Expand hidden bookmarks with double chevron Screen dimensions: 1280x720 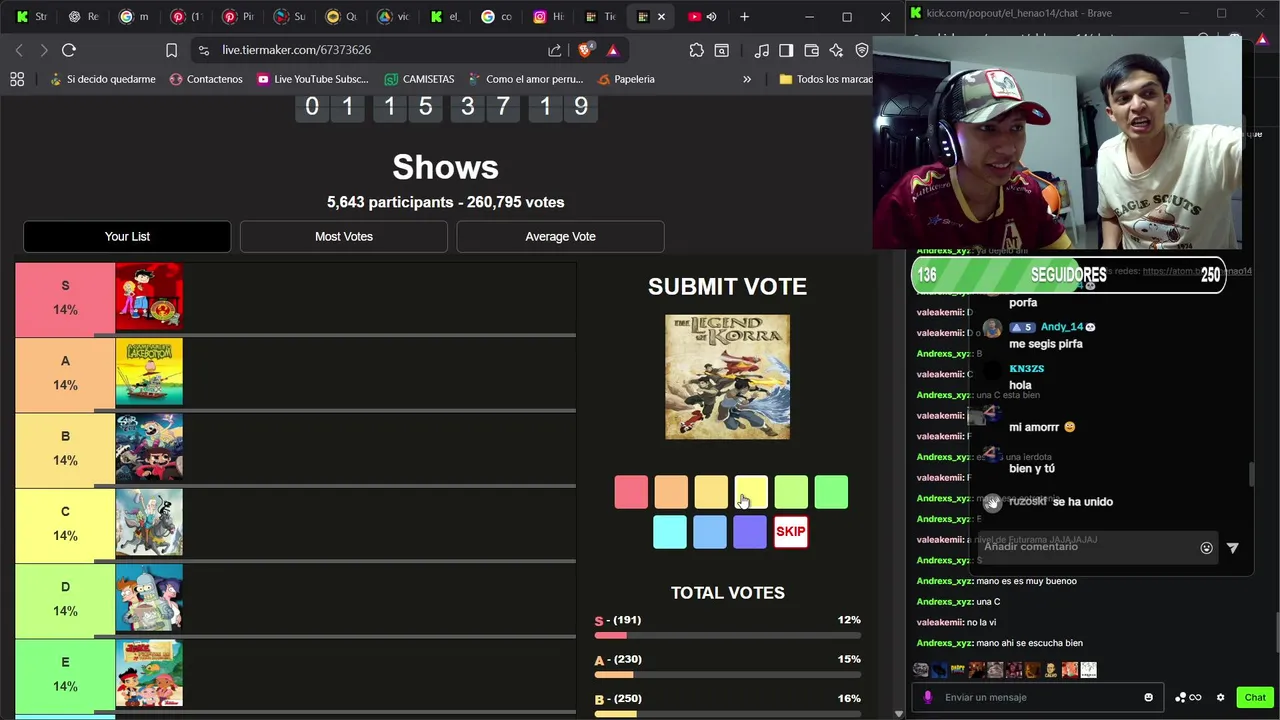746,79
